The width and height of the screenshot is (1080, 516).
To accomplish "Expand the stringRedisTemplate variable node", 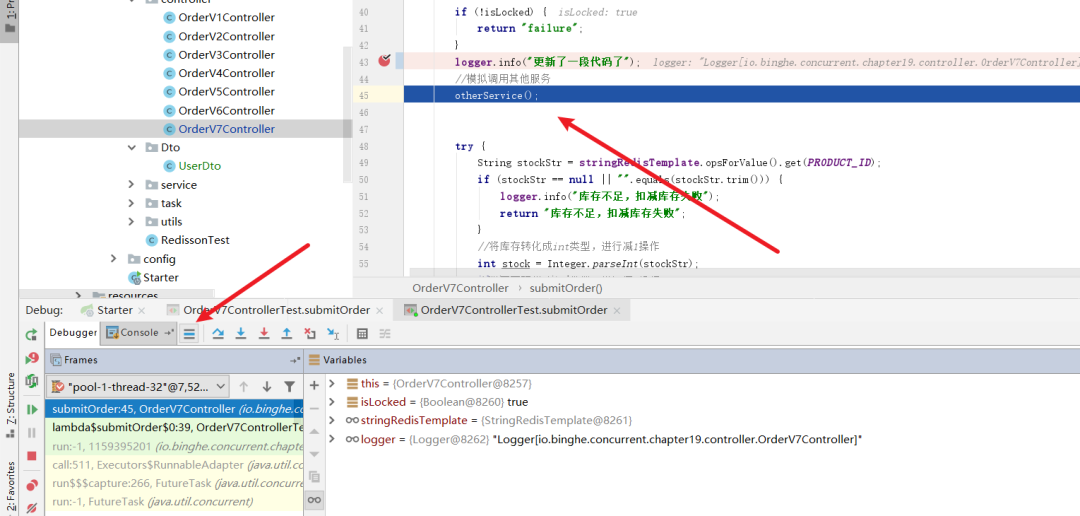I will tap(332, 420).
